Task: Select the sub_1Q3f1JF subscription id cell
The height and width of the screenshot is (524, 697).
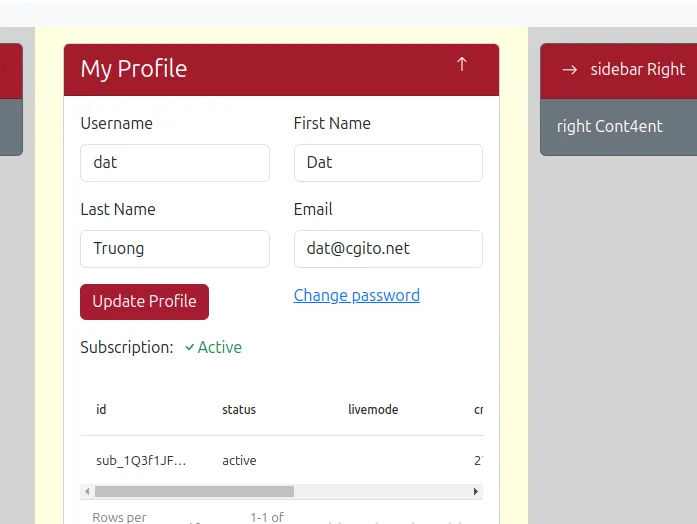Action: [141, 461]
